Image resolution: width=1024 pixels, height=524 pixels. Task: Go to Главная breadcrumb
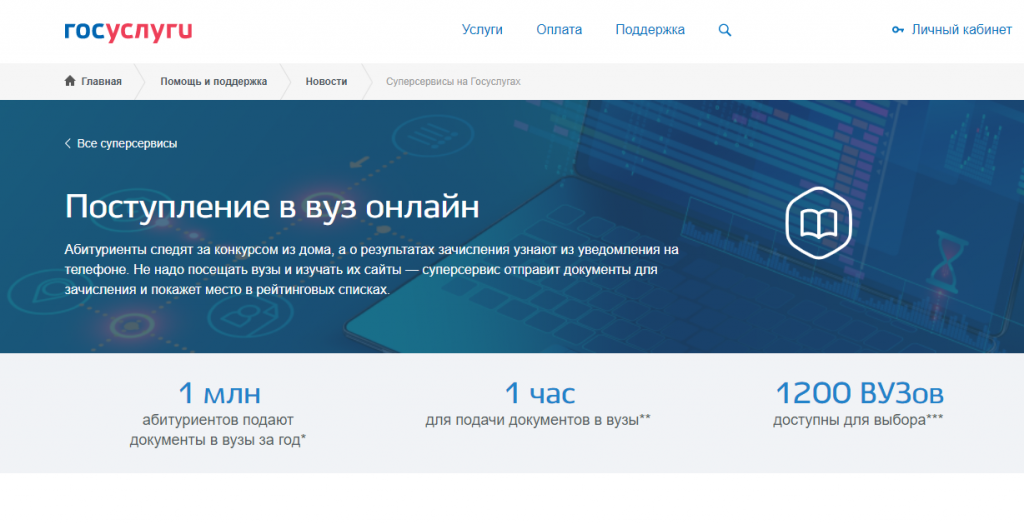101,81
